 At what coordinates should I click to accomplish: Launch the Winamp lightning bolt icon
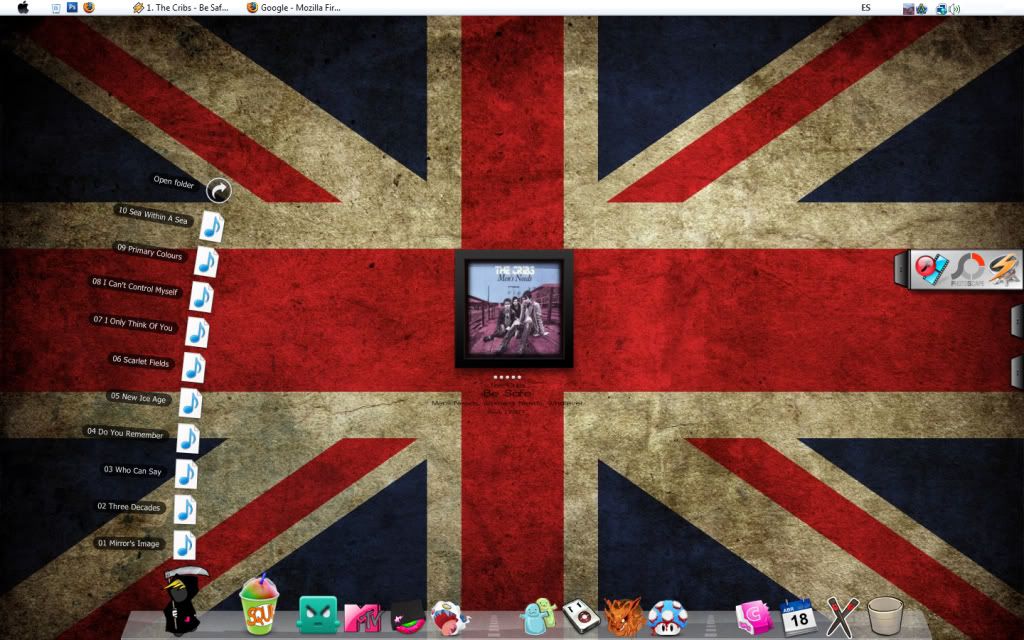1004,268
